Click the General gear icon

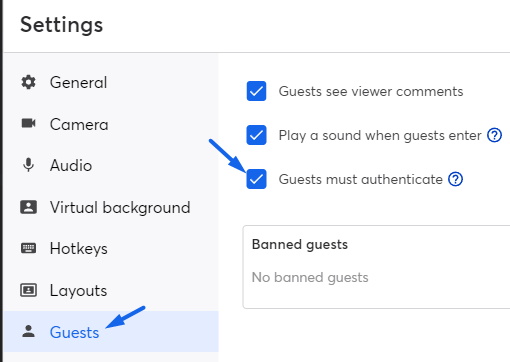(x=28, y=82)
